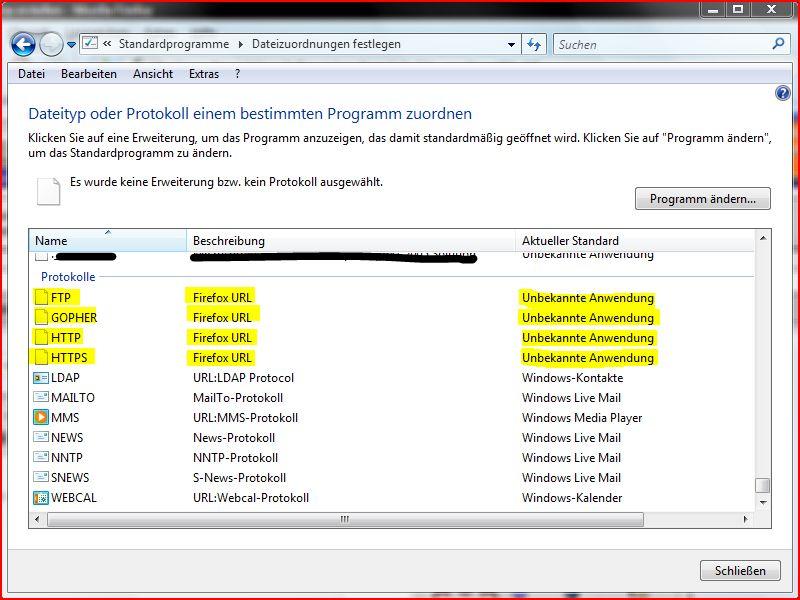Select the NEWS mail icon
Image resolution: width=800 pixels, height=600 pixels.
click(x=41, y=437)
